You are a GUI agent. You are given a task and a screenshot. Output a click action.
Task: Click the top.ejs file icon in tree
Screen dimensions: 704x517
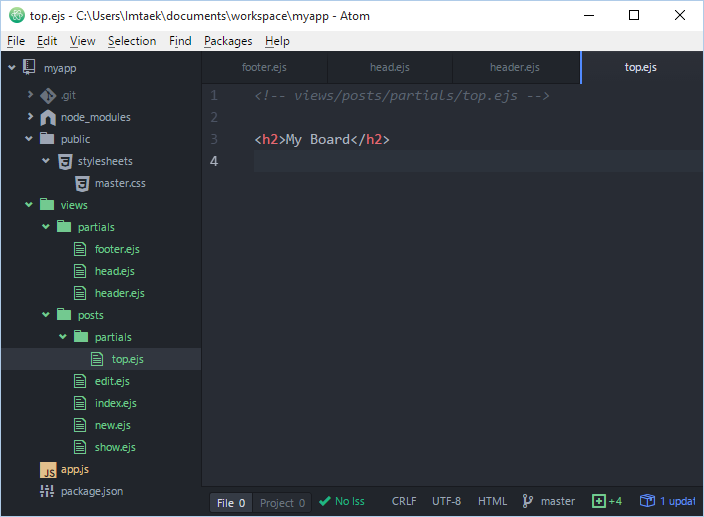pos(97,359)
